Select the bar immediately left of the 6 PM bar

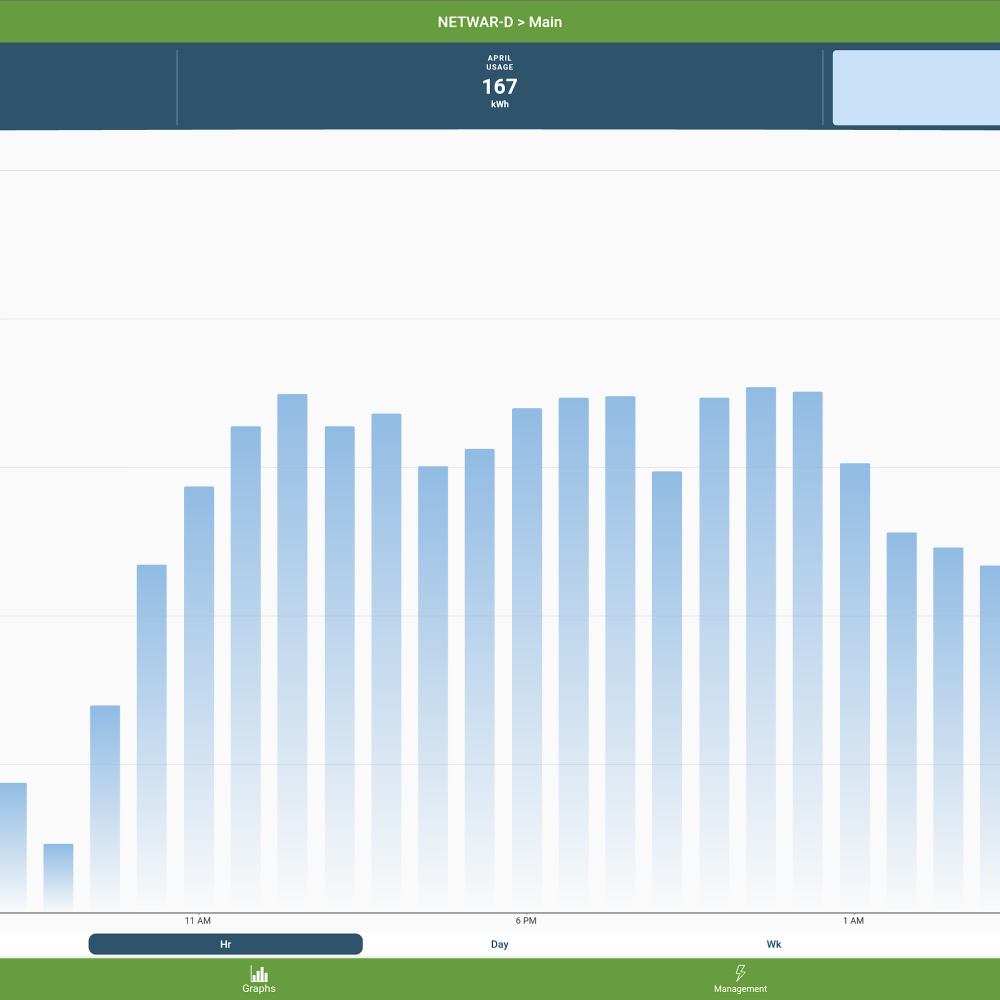coord(480,680)
